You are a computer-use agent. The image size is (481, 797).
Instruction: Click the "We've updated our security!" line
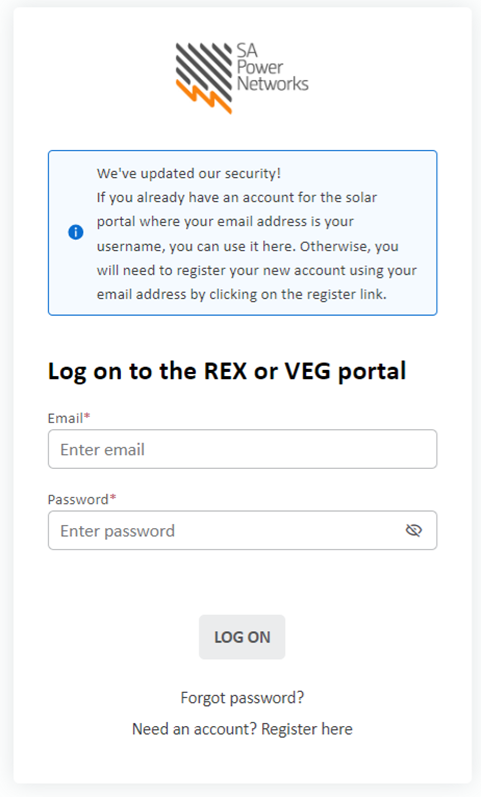189,173
